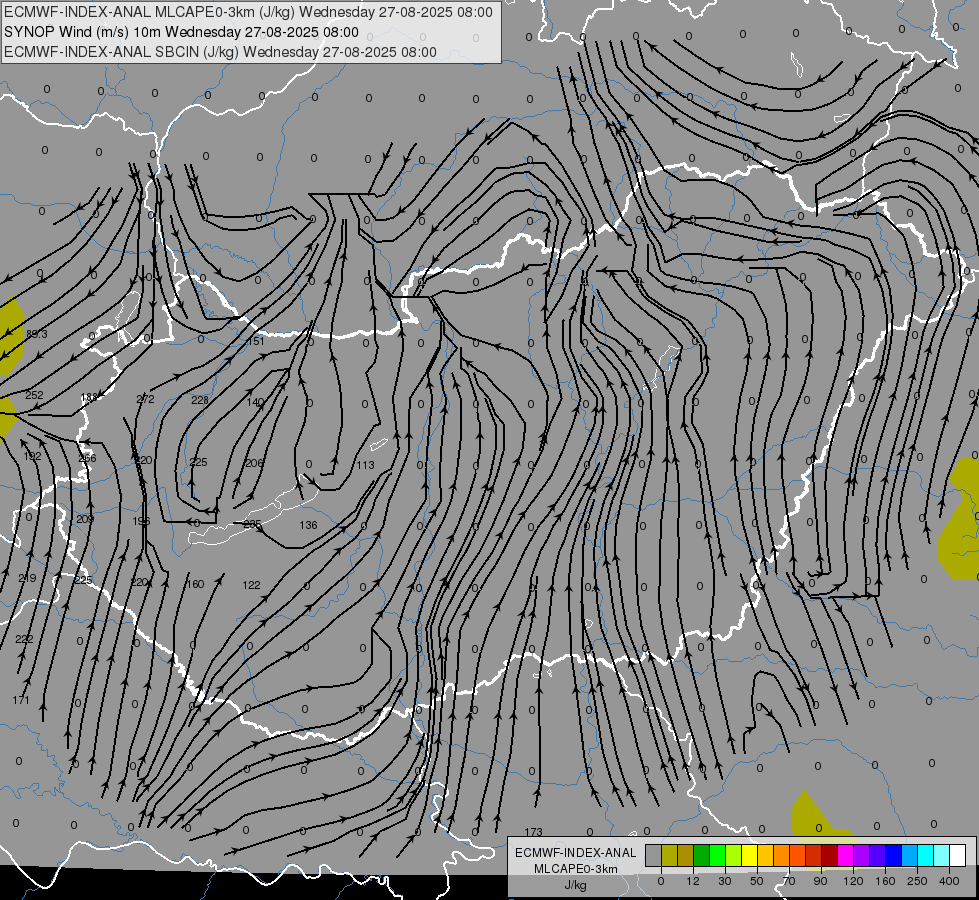979x900 pixels.
Task: Click the legend scale label '160'
Action: (885, 881)
